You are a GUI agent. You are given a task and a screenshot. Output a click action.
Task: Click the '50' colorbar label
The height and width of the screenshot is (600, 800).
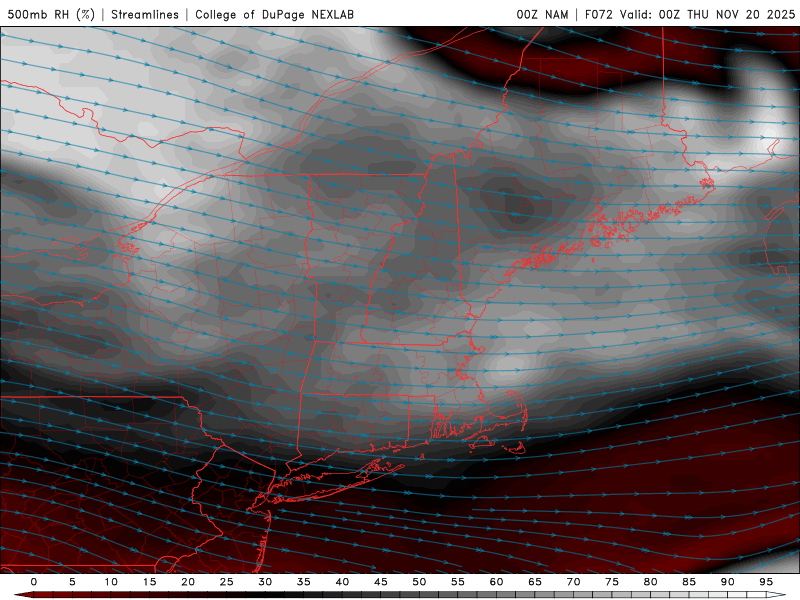click(x=419, y=582)
